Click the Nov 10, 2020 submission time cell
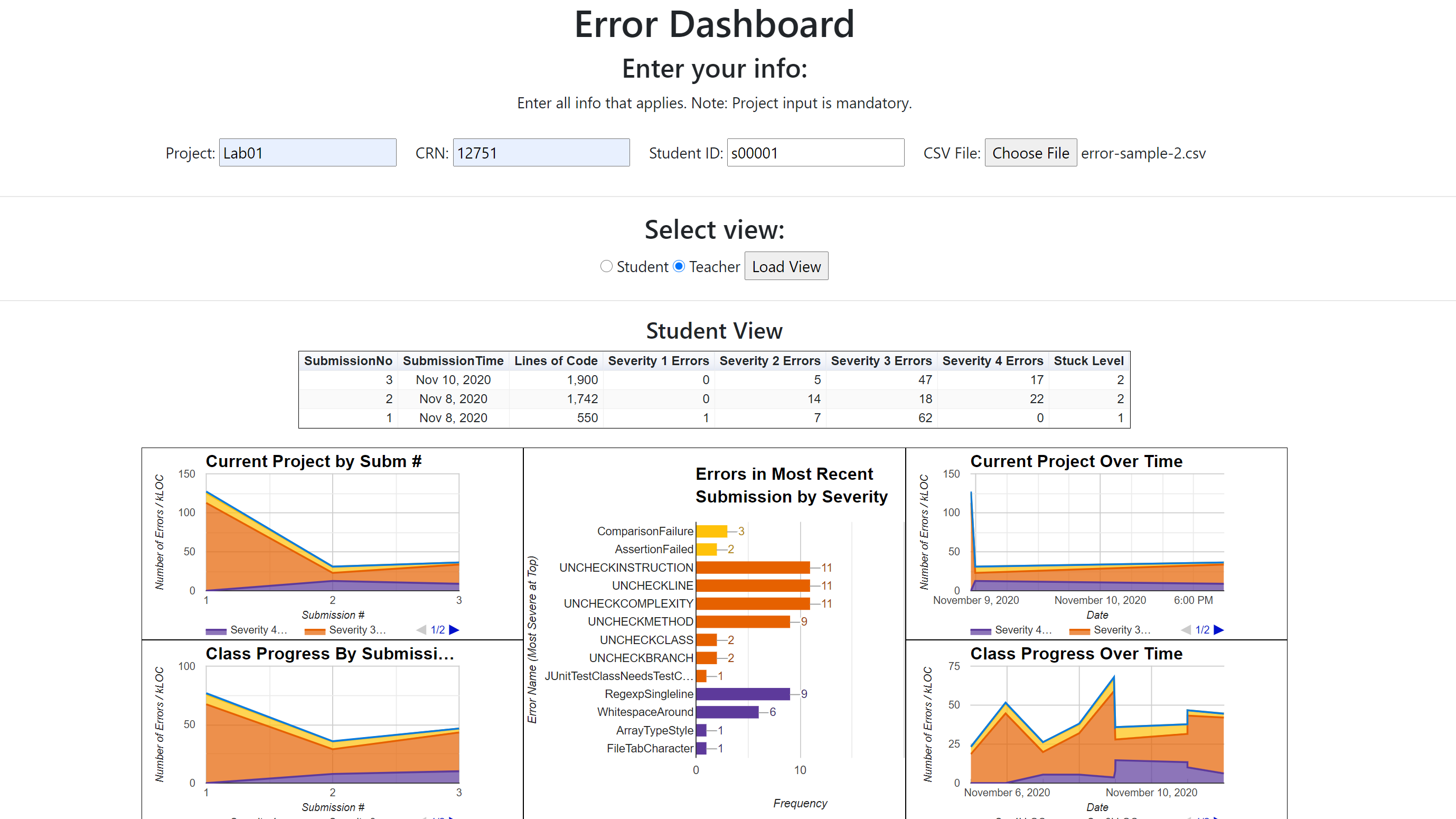Screen dimensions: 1456x819 point(453,380)
